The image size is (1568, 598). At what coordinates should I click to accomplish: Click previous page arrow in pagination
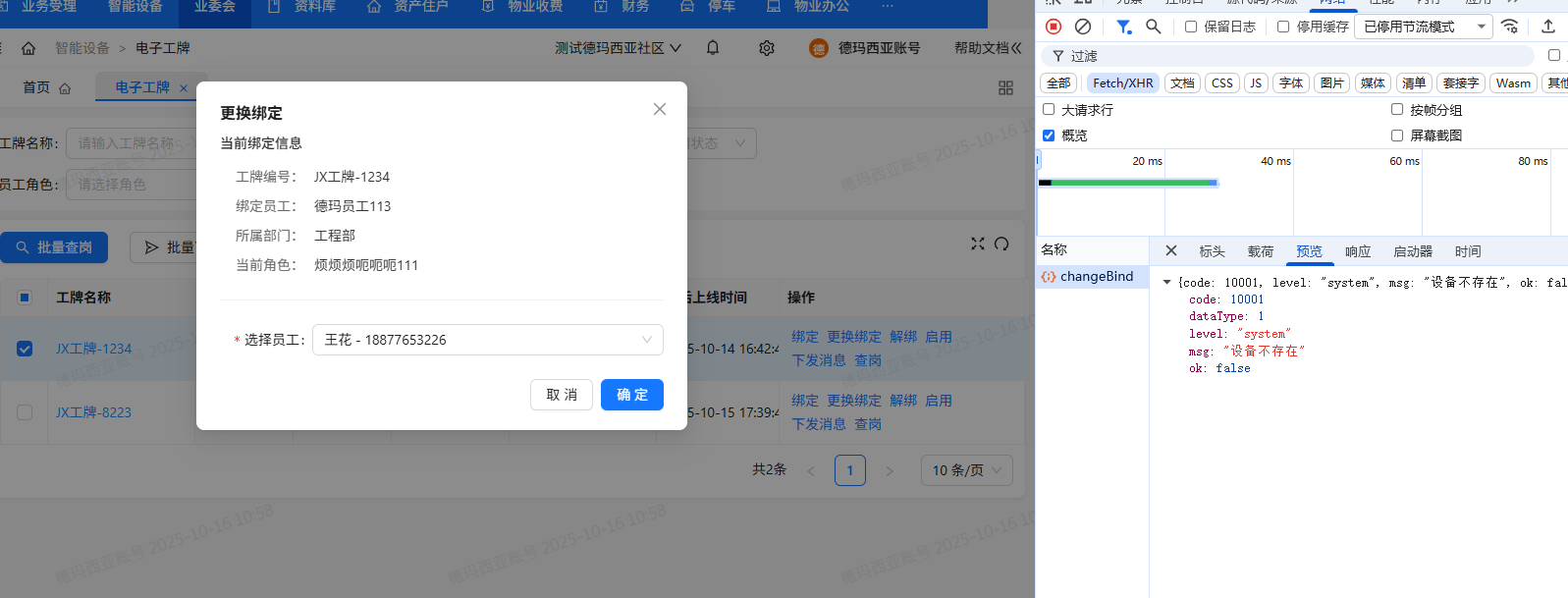[811, 470]
